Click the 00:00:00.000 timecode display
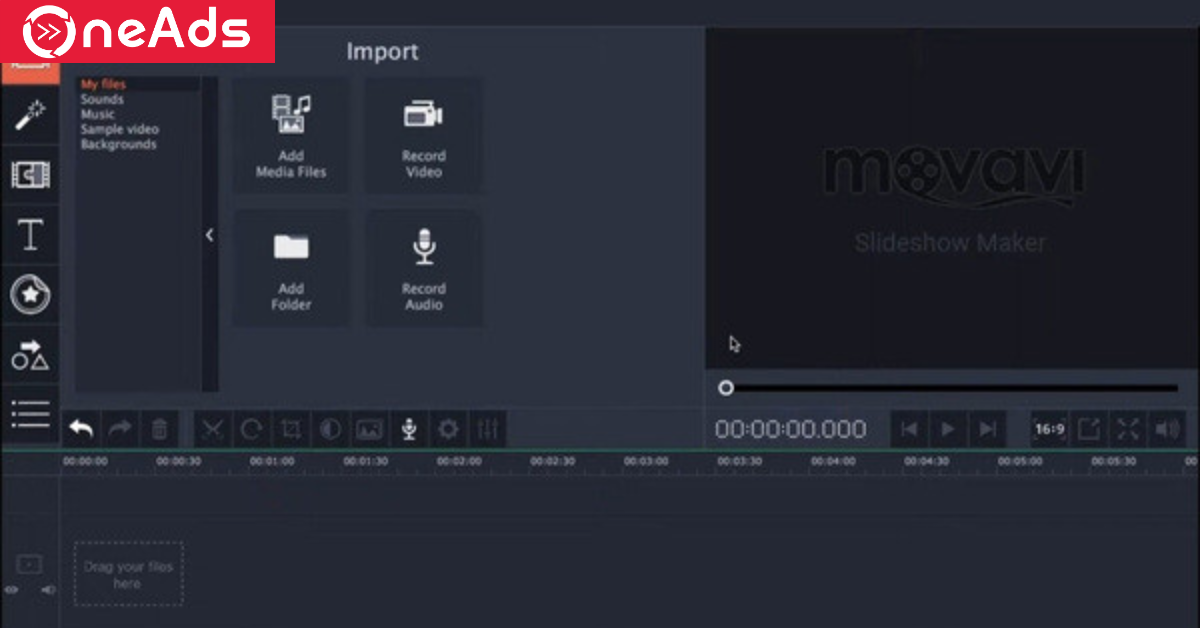This screenshot has width=1200, height=628. coord(790,430)
